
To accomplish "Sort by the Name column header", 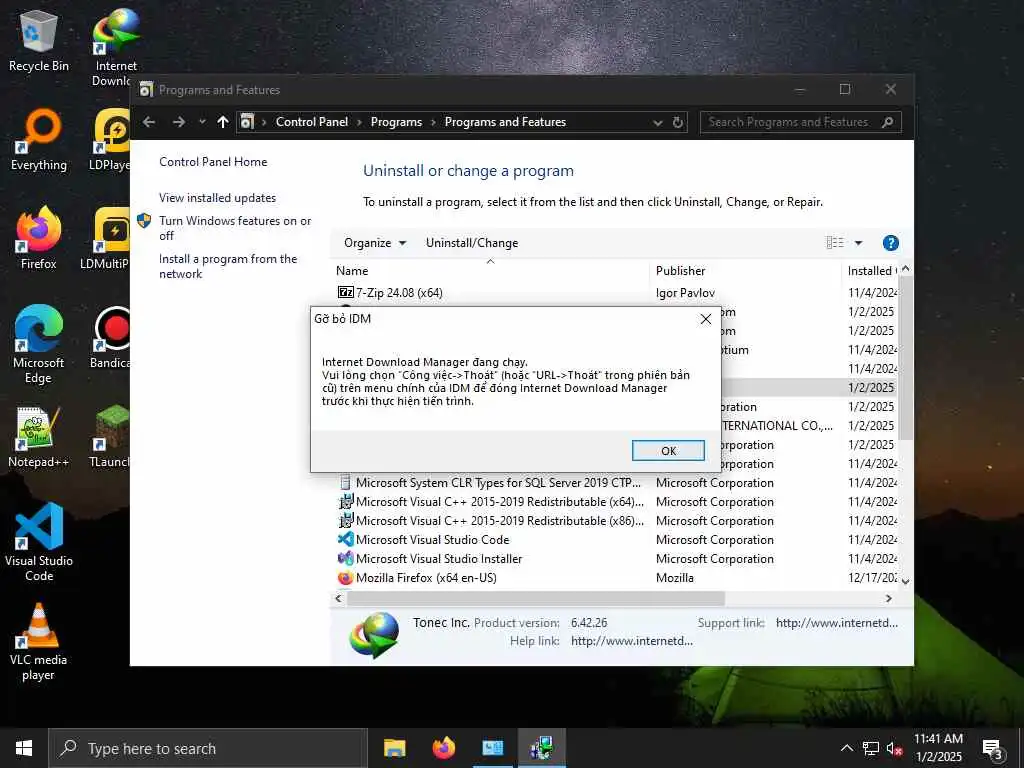I will (x=489, y=270).
